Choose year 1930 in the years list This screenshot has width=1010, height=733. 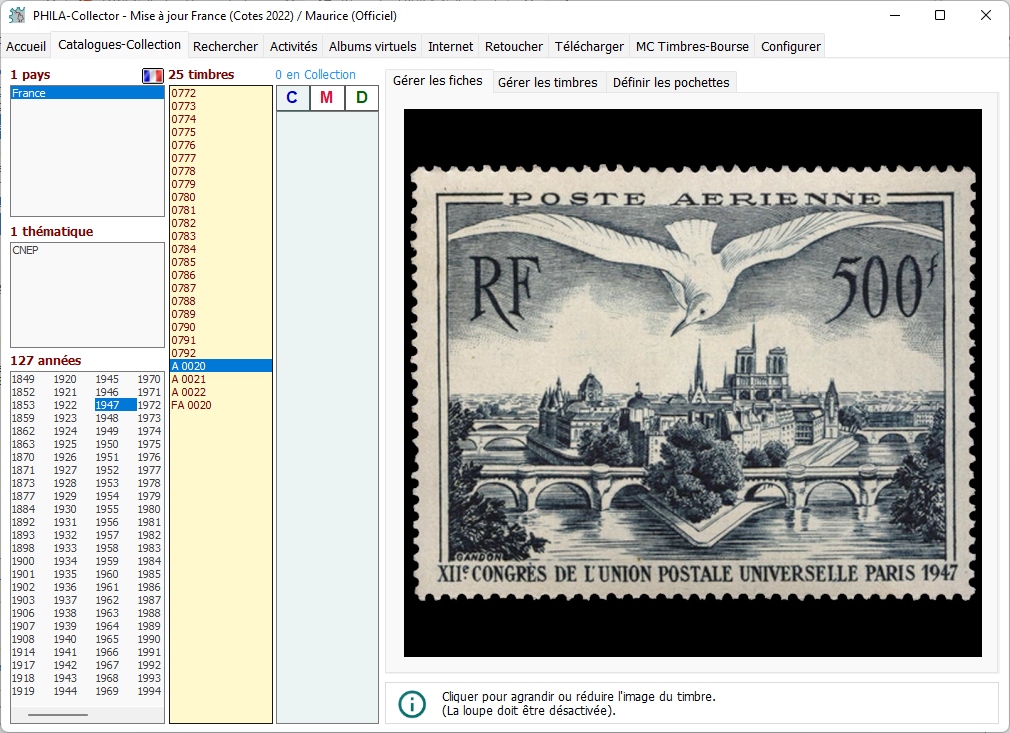coord(65,509)
